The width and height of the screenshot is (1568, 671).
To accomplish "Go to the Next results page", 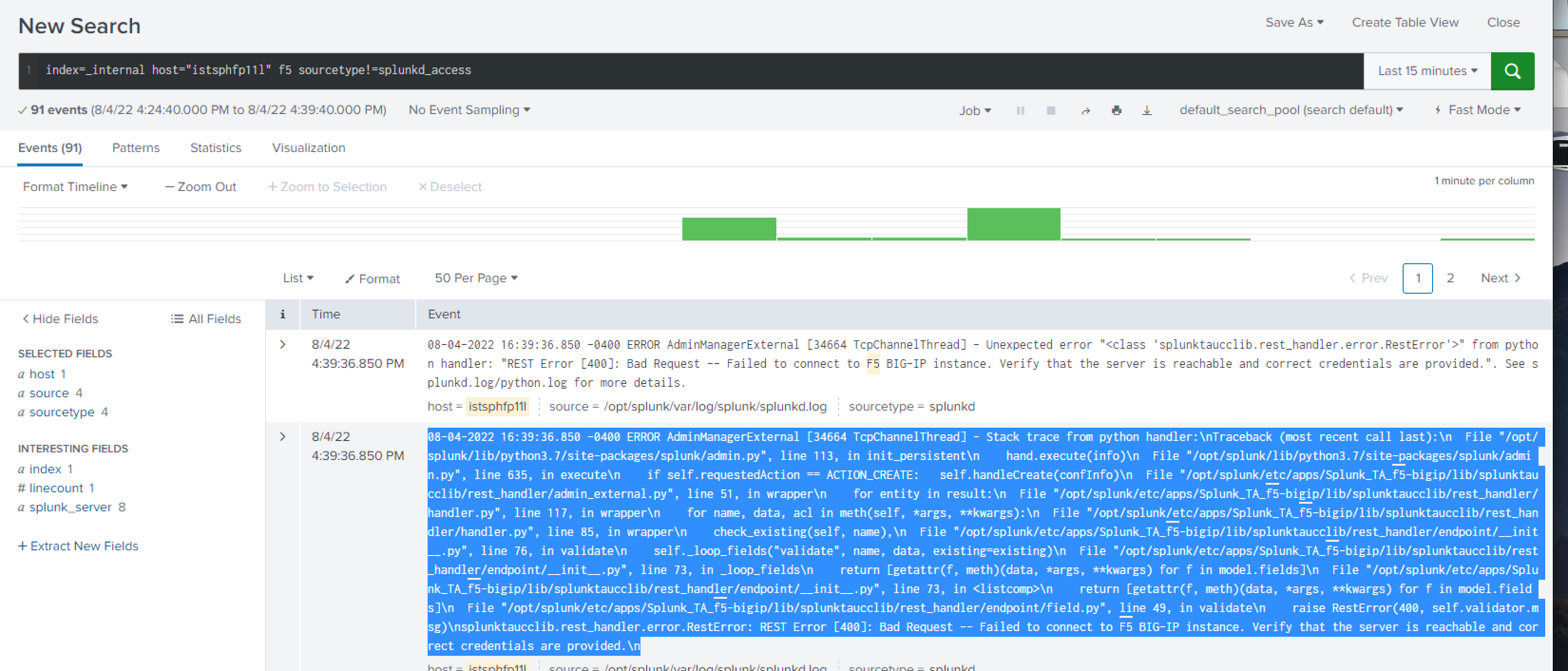I will [x=1501, y=278].
